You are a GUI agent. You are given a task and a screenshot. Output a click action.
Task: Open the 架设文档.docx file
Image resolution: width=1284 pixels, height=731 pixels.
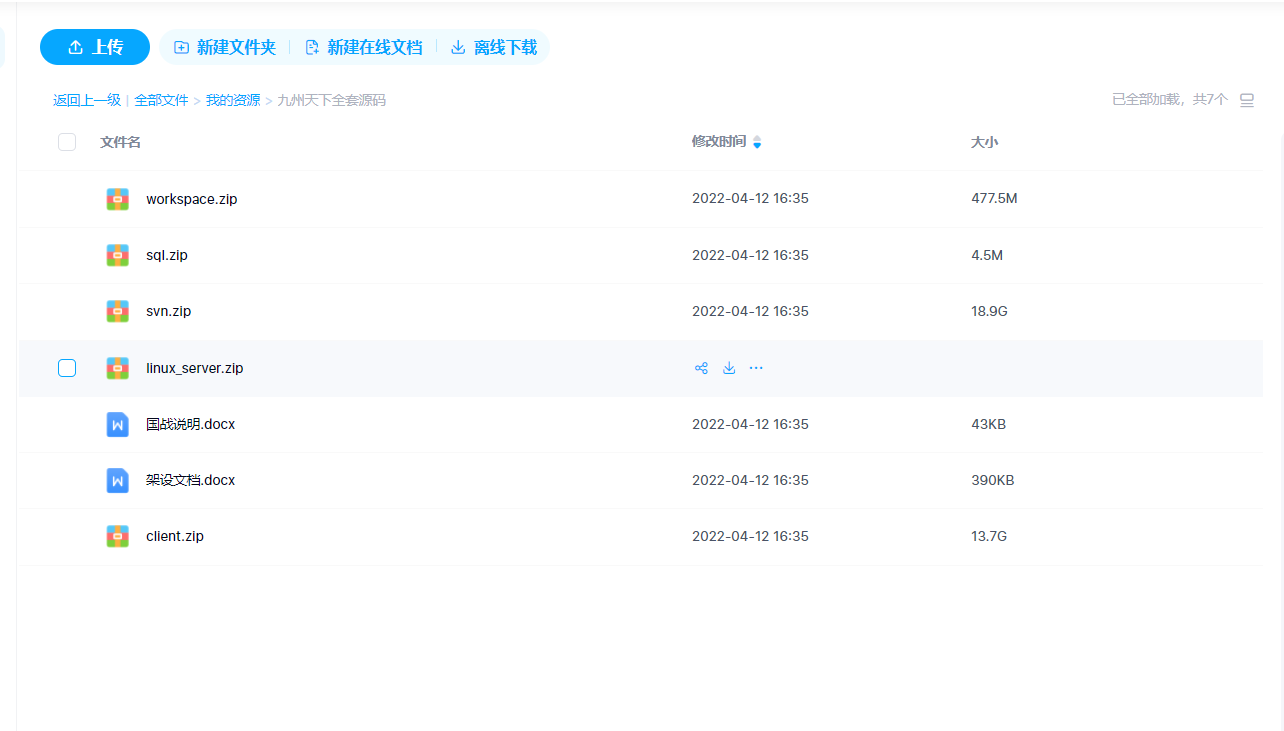click(191, 480)
